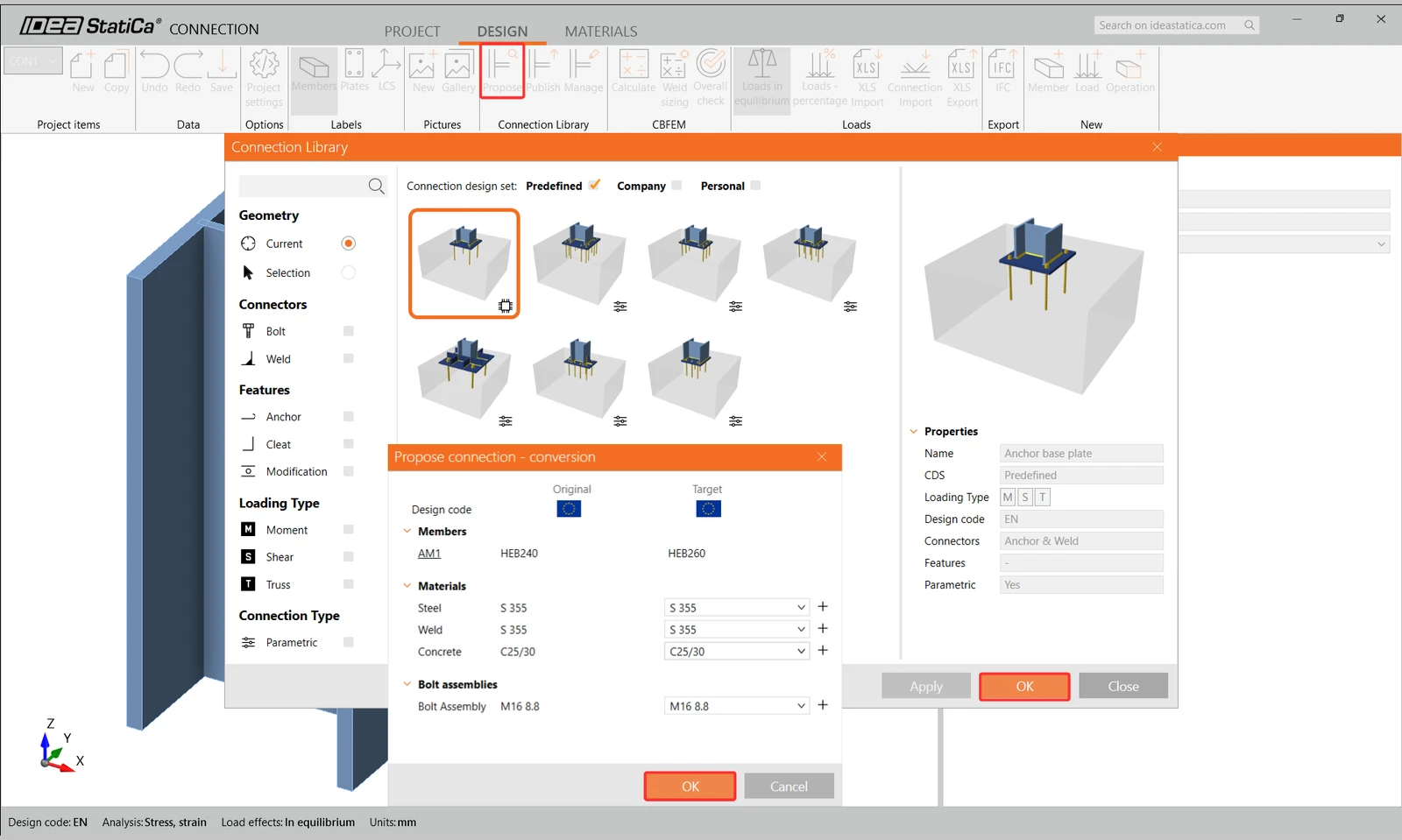Enable Personal design set checkbox
This screenshot has height=840, width=1402.
point(755,186)
